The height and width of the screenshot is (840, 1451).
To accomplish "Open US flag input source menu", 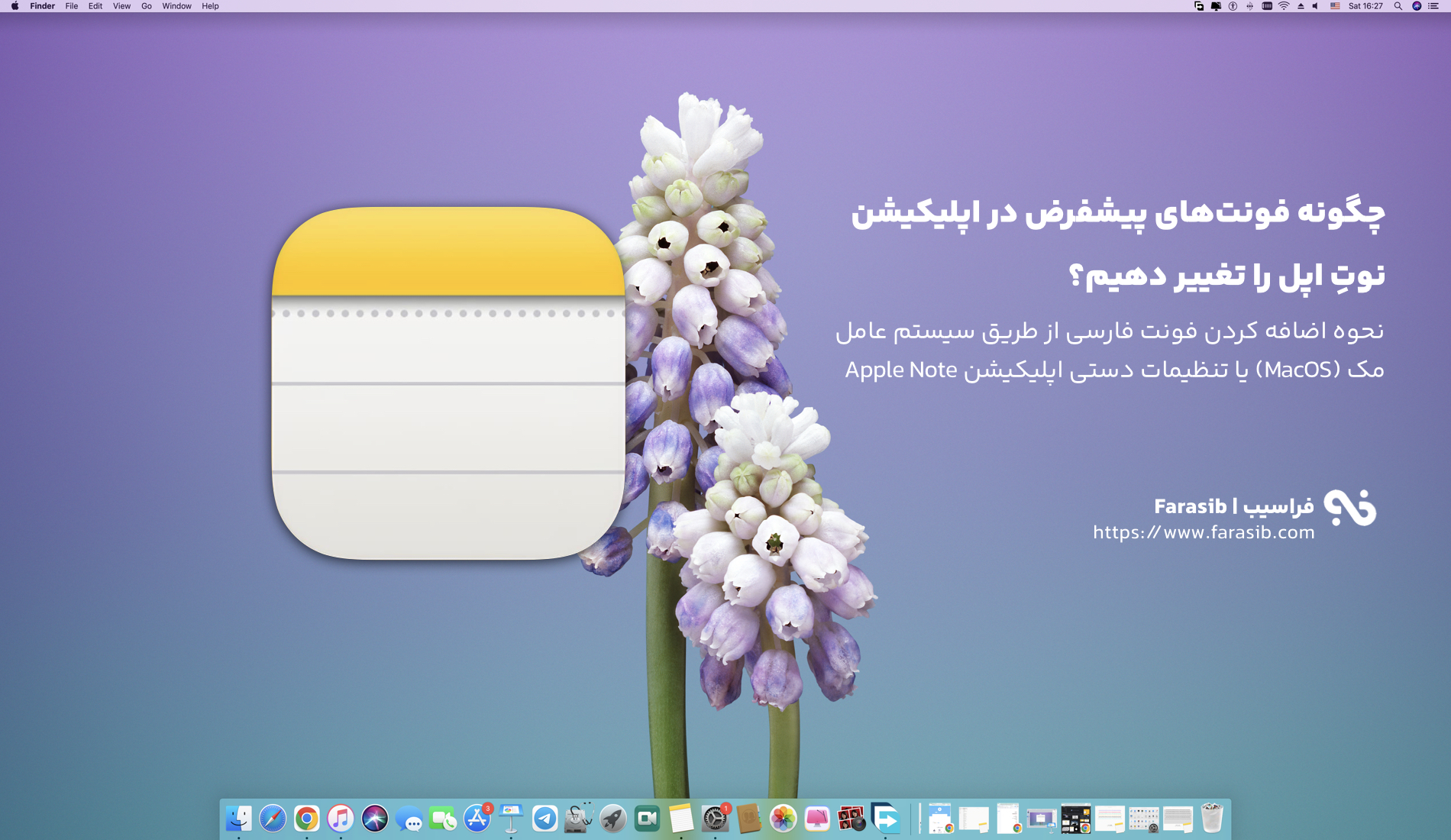I will pyautogui.click(x=1335, y=6).
